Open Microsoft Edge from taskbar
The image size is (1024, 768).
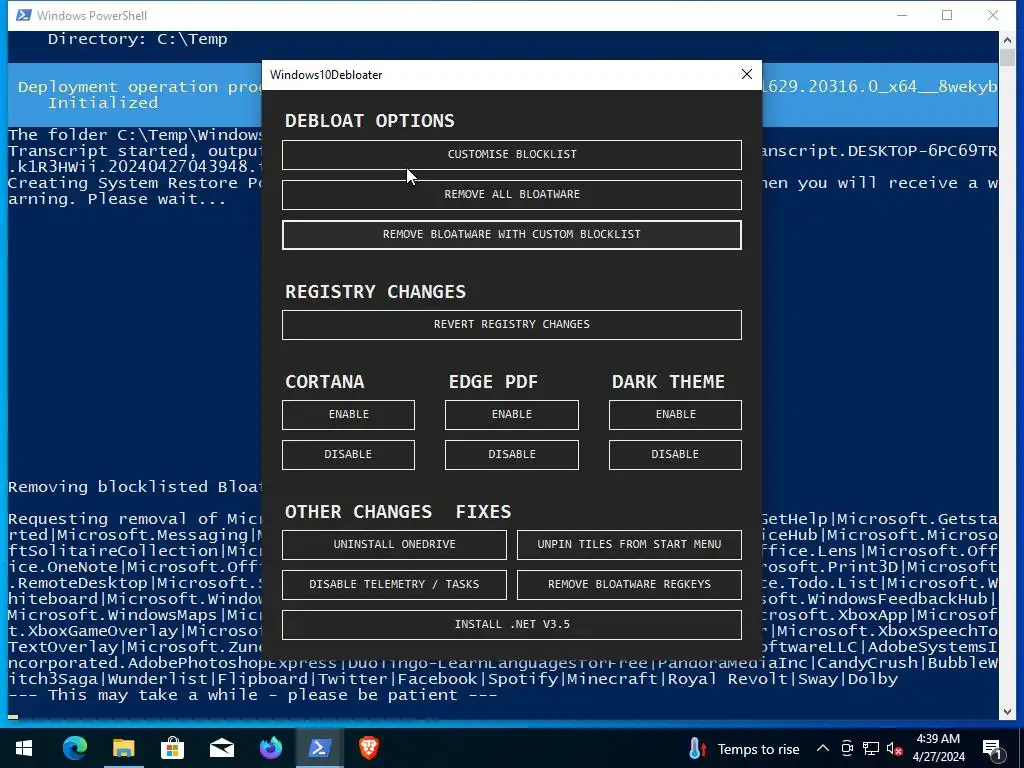74,748
